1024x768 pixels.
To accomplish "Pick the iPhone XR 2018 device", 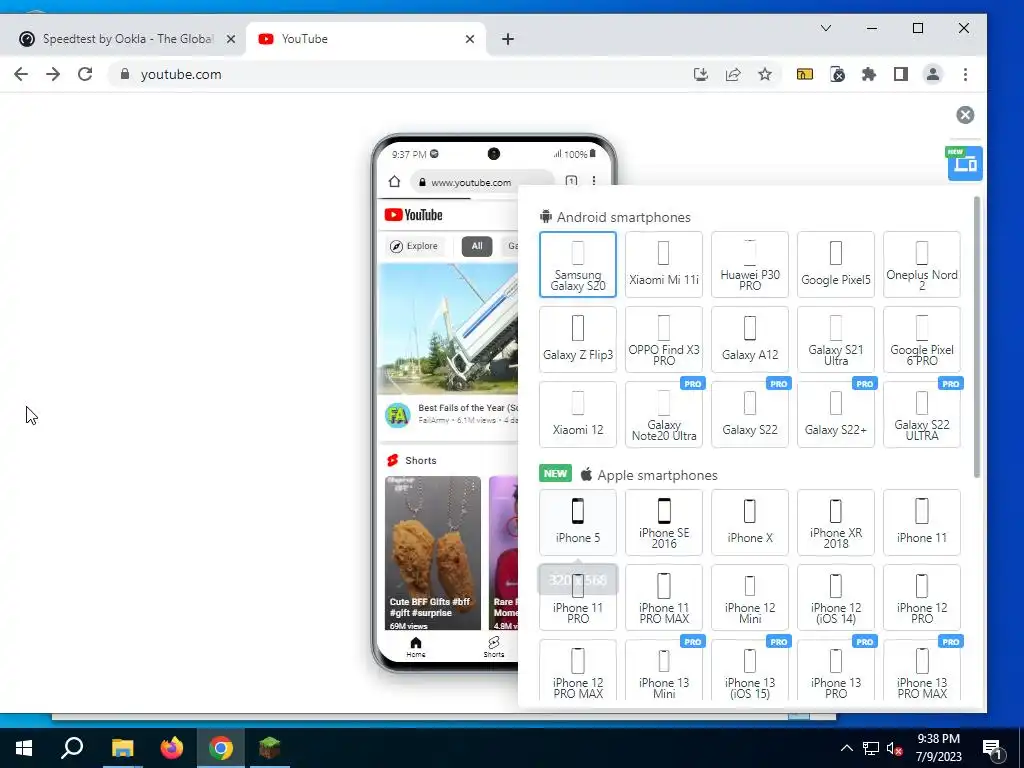I will pos(836,522).
